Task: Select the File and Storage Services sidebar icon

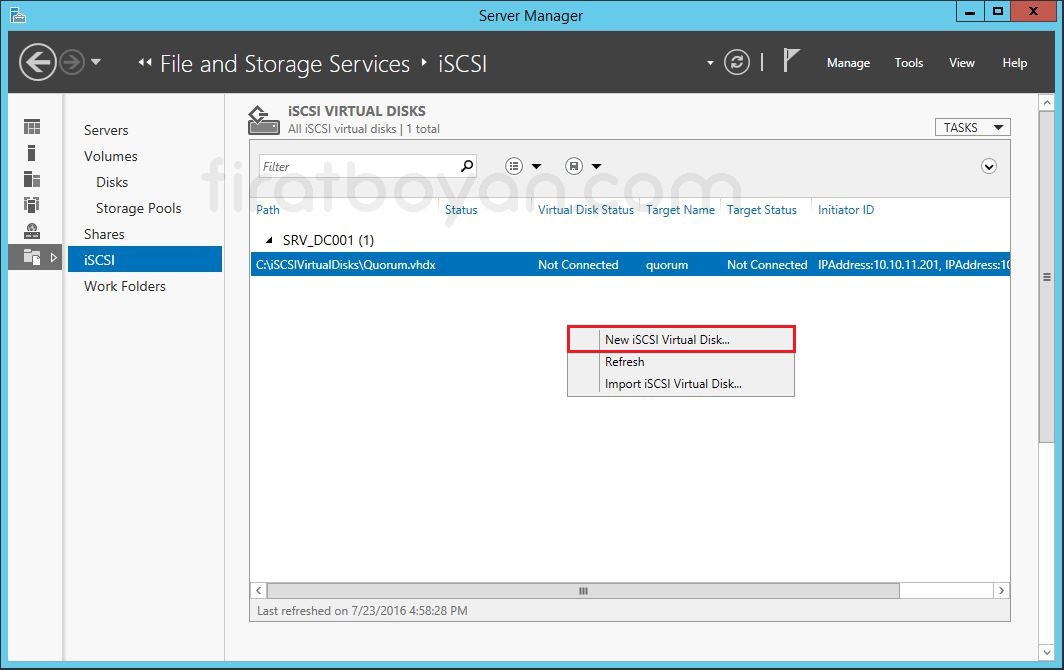Action: coord(32,257)
